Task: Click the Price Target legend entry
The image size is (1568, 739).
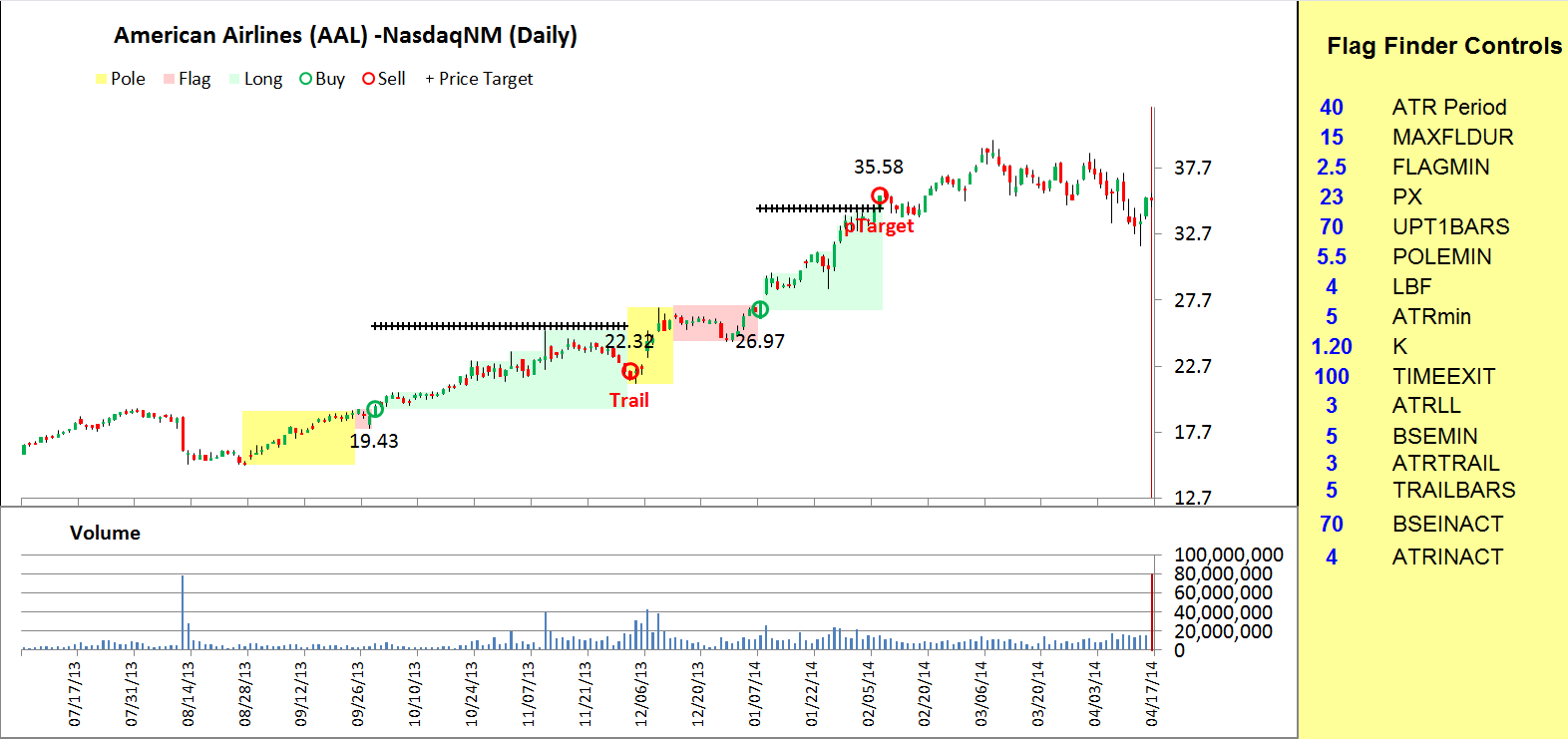Action: coord(479,79)
